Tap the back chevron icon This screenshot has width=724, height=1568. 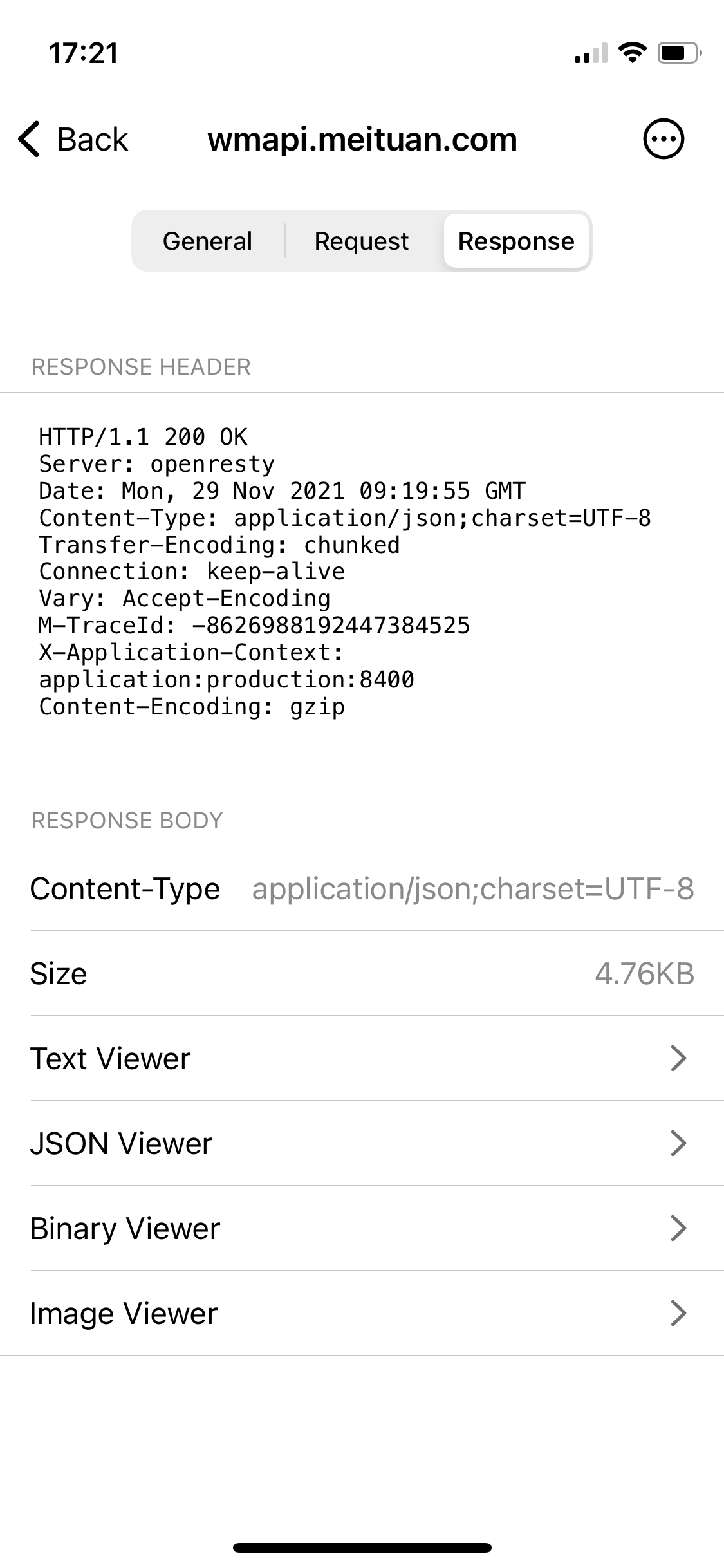point(28,138)
